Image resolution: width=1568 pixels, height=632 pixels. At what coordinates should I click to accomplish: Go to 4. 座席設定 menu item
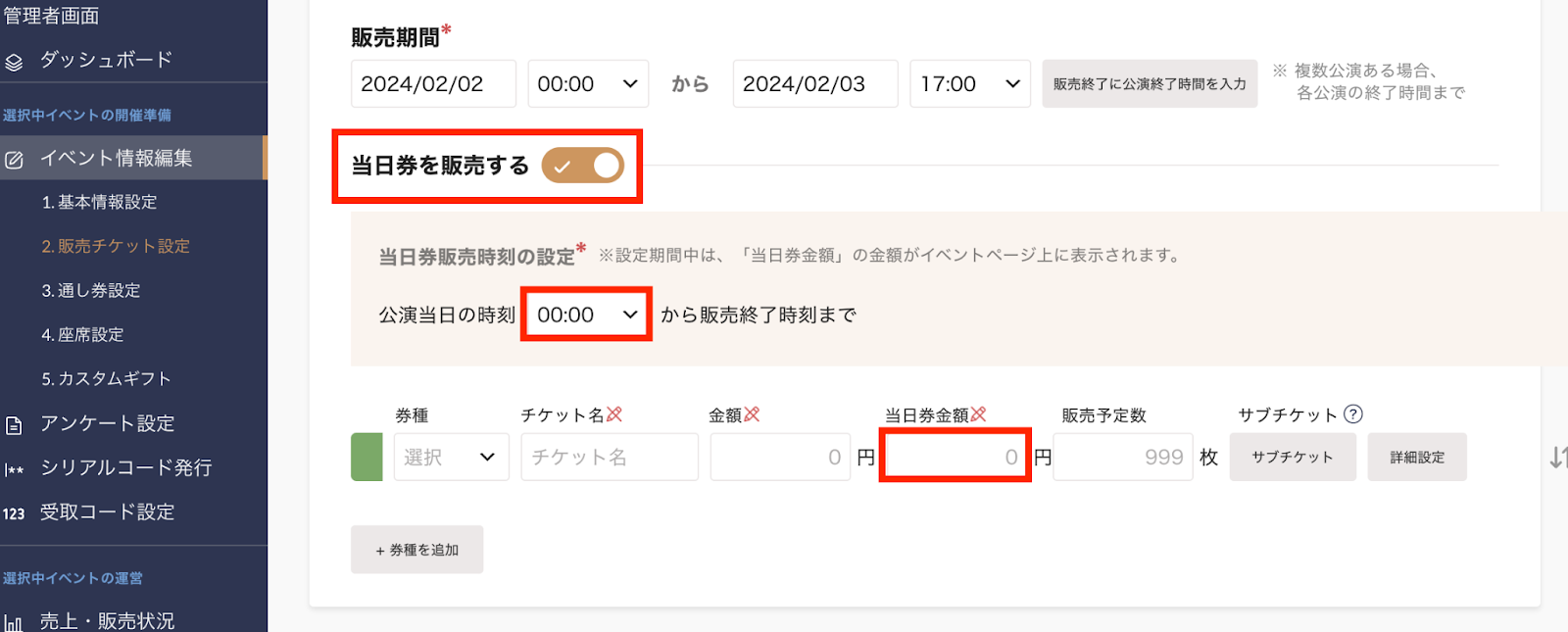(x=82, y=335)
